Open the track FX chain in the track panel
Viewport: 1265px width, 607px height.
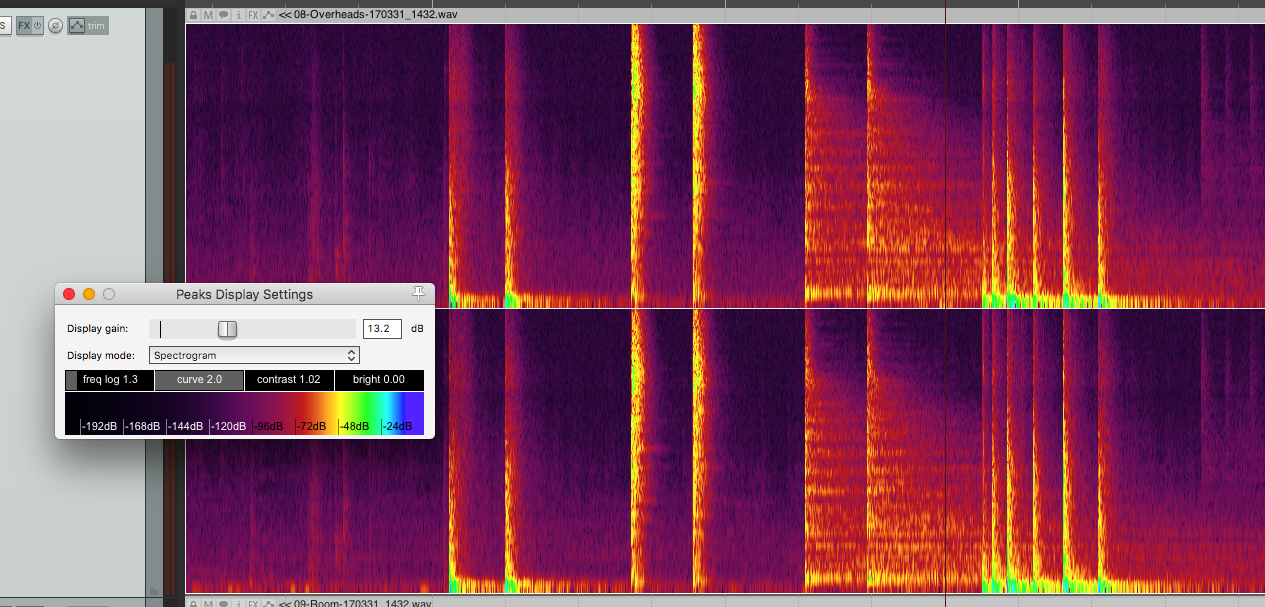click(23, 25)
